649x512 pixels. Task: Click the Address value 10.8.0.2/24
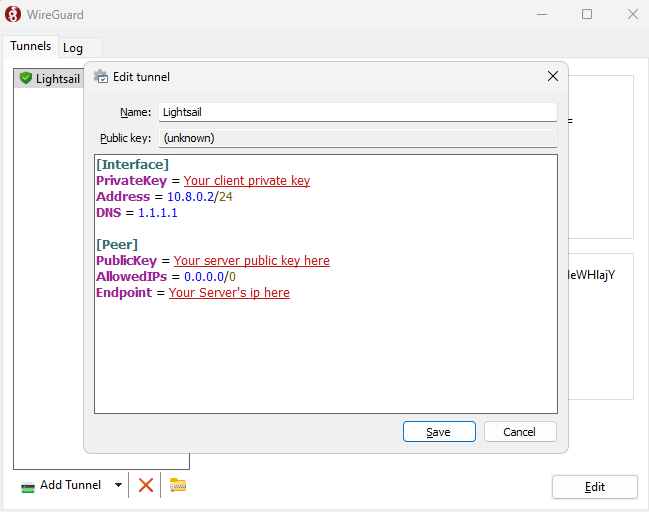[200, 197]
